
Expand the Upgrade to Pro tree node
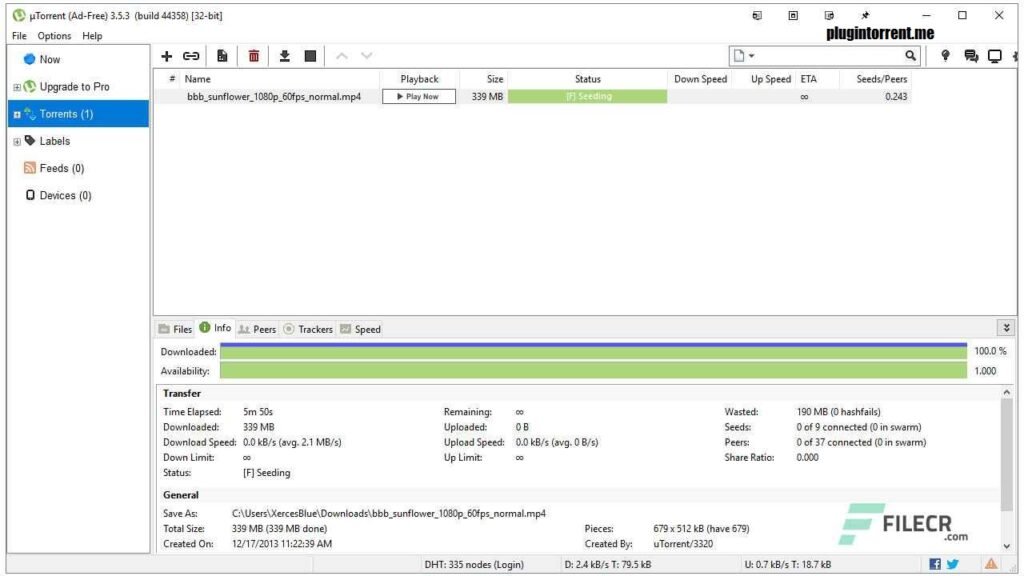(17, 88)
